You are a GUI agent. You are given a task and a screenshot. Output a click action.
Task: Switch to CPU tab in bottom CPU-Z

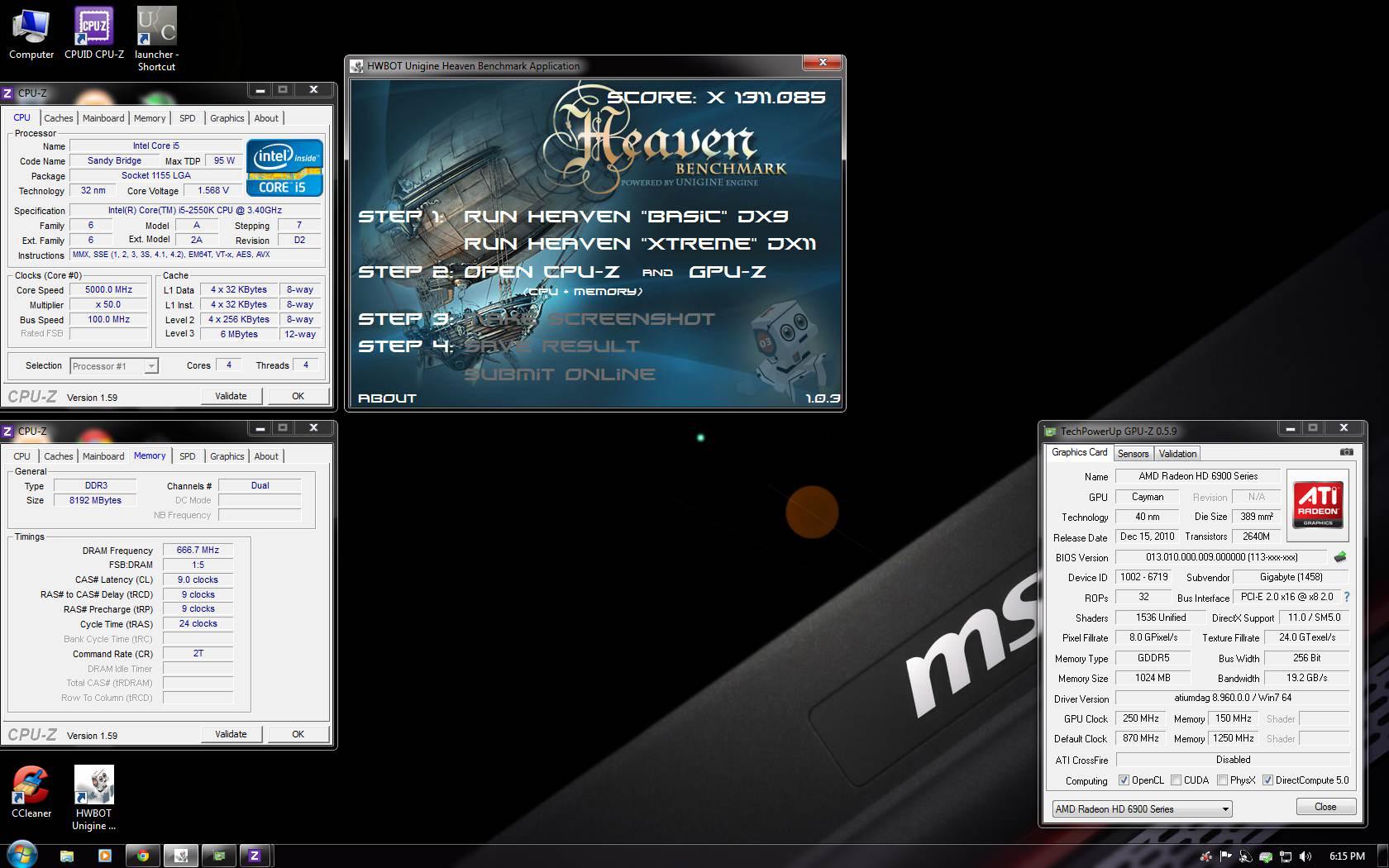tap(21, 456)
